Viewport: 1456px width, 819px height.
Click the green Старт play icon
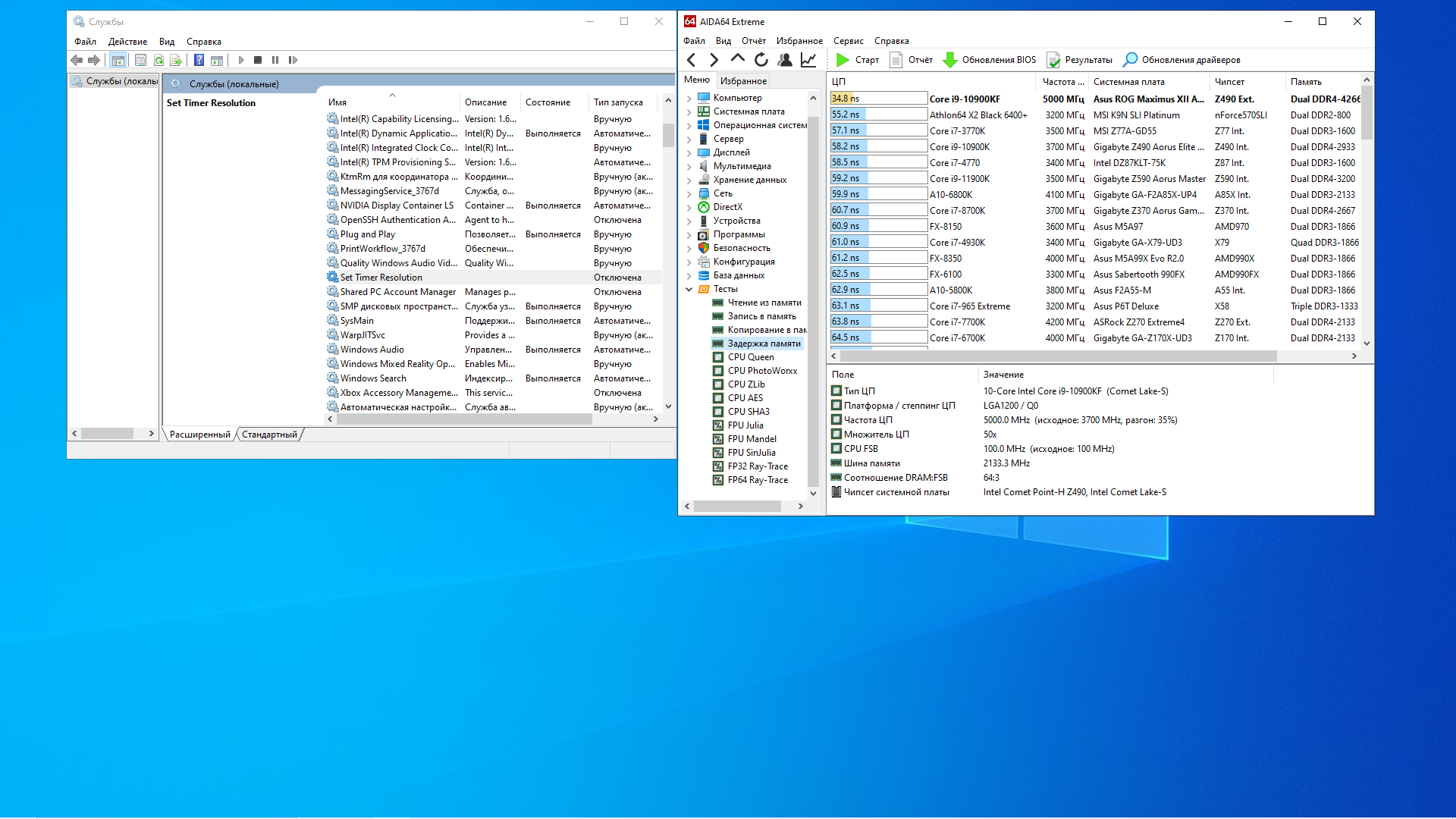click(x=842, y=60)
